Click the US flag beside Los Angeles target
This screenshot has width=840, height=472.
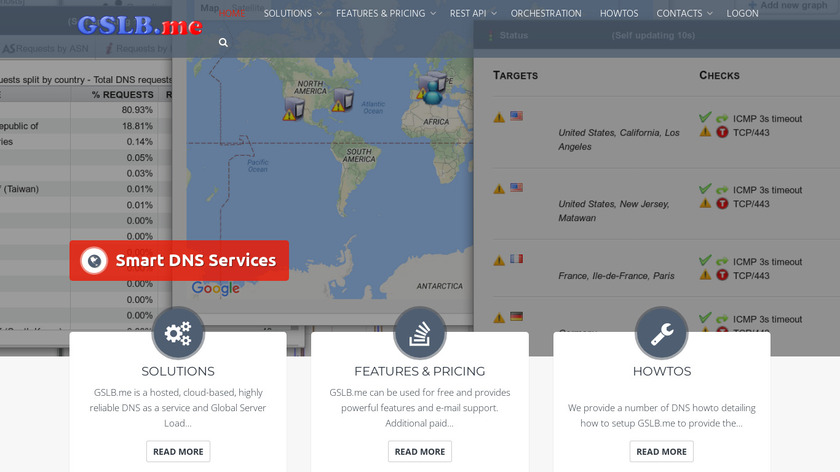[x=516, y=116]
